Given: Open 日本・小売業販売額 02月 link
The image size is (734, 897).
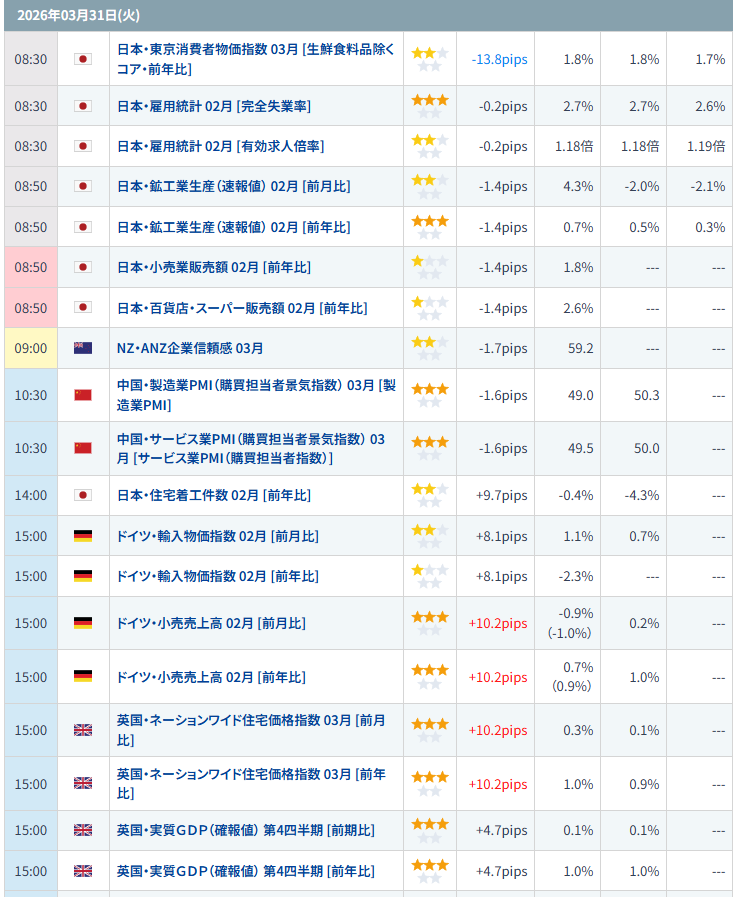Looking at the screenshot, I should [x=214, y=267].
